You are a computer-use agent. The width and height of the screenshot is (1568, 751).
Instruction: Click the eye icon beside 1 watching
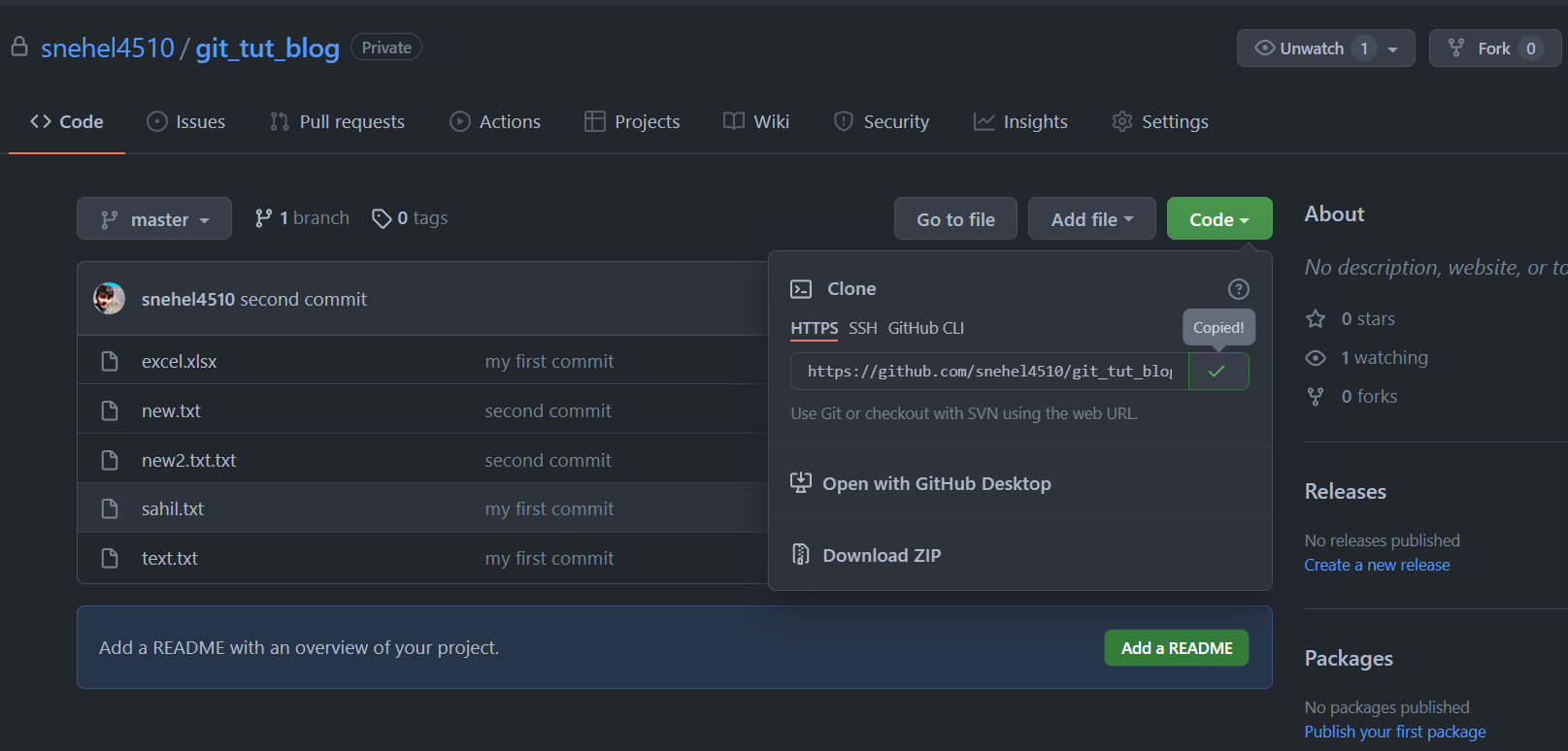tap(1316, 358)
